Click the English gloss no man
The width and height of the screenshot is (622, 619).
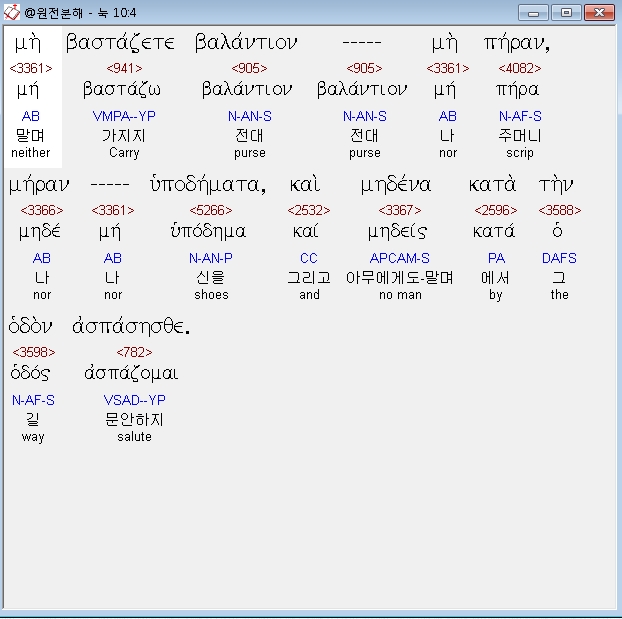click(x=400, y=295)
